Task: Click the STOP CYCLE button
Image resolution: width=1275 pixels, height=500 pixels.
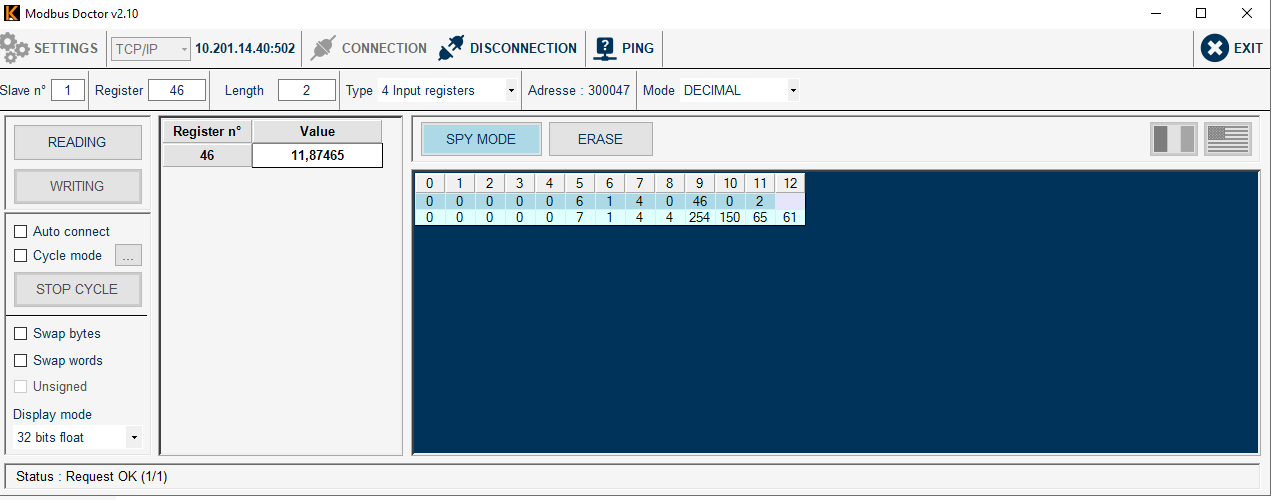Action: [77, 289]
